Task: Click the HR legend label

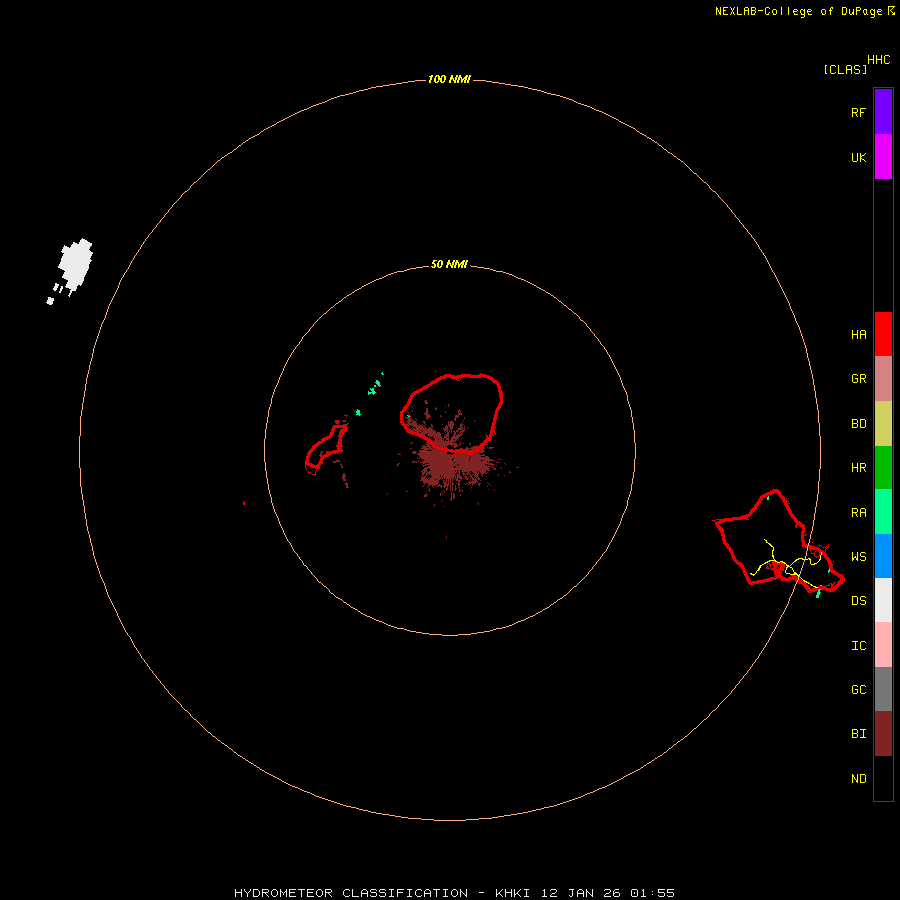Action: tap(858, 468)
